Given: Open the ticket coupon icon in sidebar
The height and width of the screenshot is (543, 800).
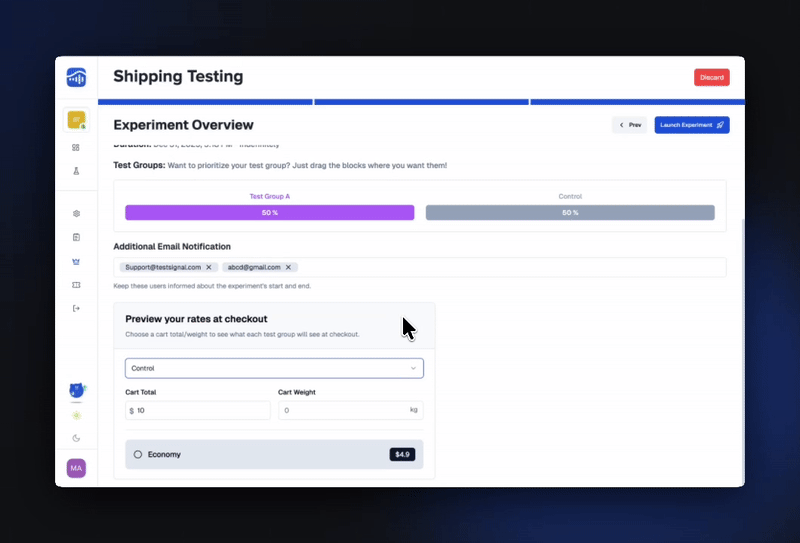Looking at the screenshot, I should click(76, 285).
